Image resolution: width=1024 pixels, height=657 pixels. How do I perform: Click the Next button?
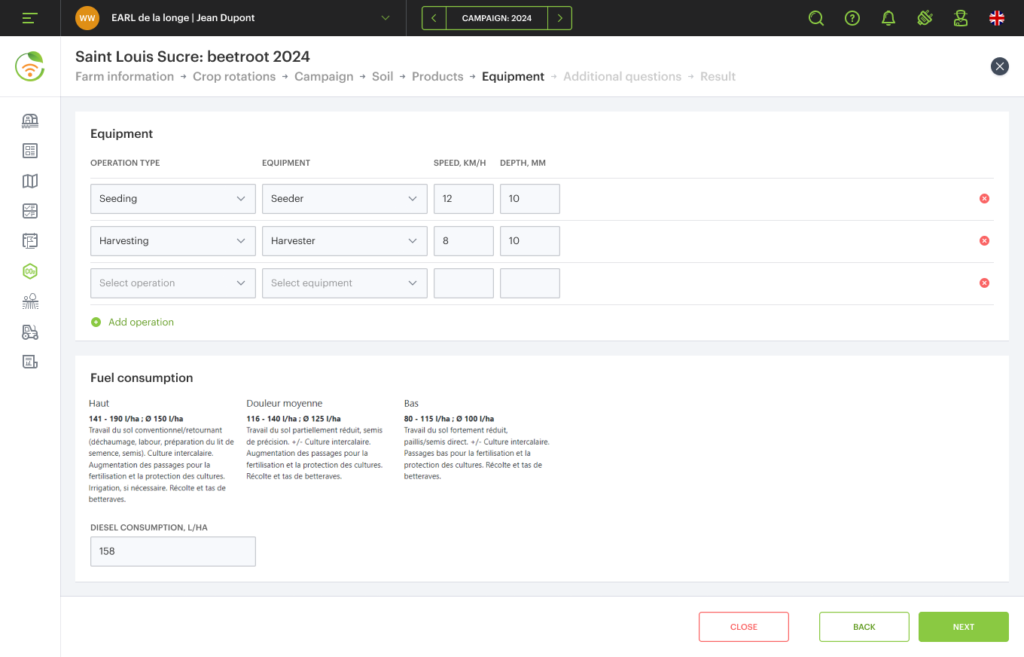[963, 627]
